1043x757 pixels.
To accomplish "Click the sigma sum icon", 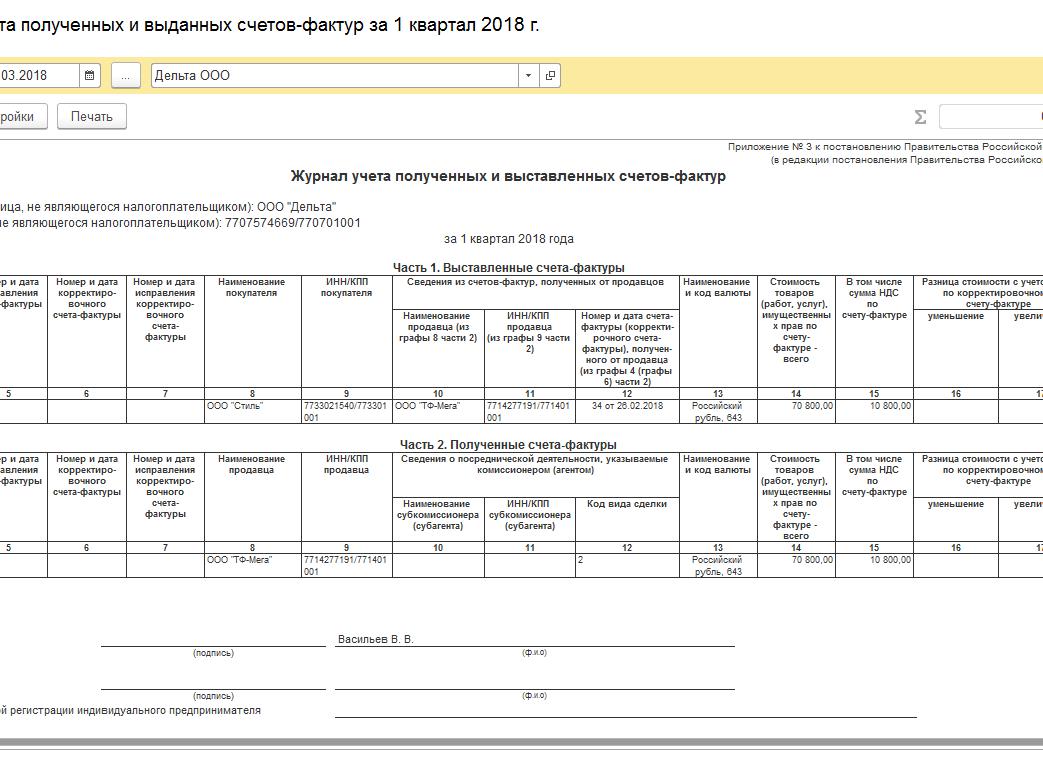I will 920,117.
